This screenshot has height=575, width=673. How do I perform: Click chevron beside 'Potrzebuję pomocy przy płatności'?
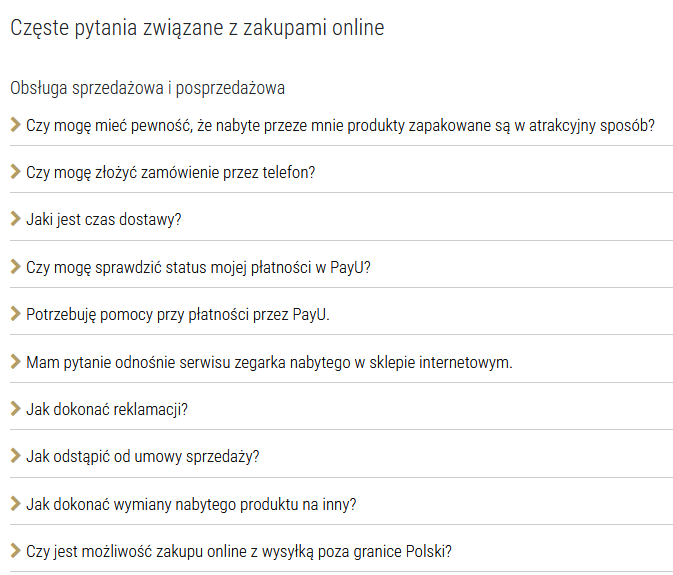15,314
